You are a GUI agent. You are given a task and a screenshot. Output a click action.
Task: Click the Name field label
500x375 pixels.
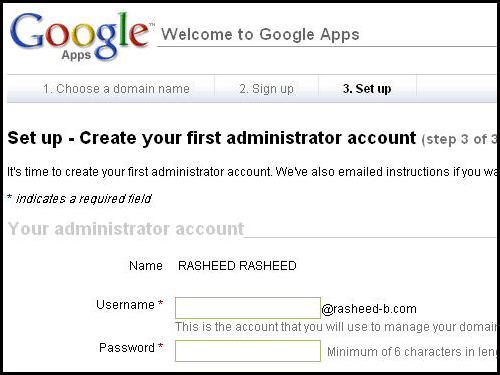coord(146,266)
